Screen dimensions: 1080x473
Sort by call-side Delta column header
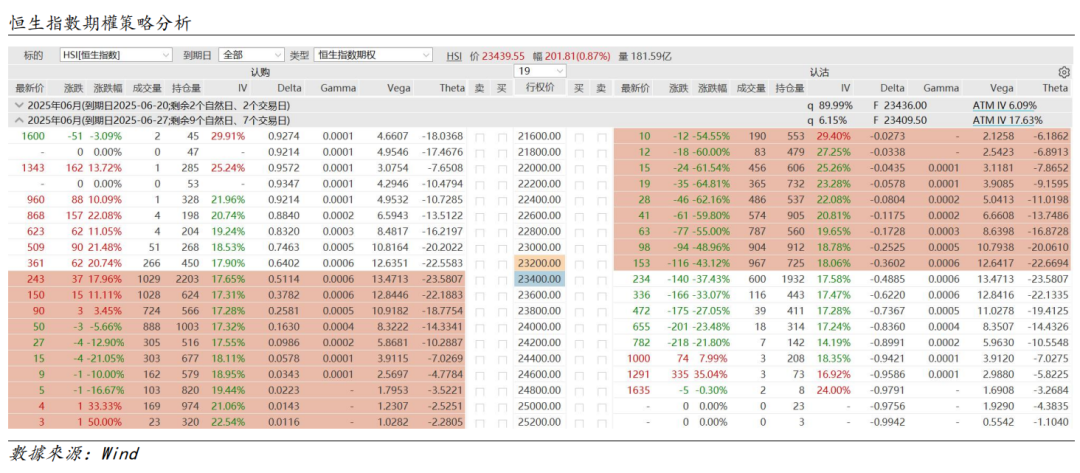[x=289, y=87]
